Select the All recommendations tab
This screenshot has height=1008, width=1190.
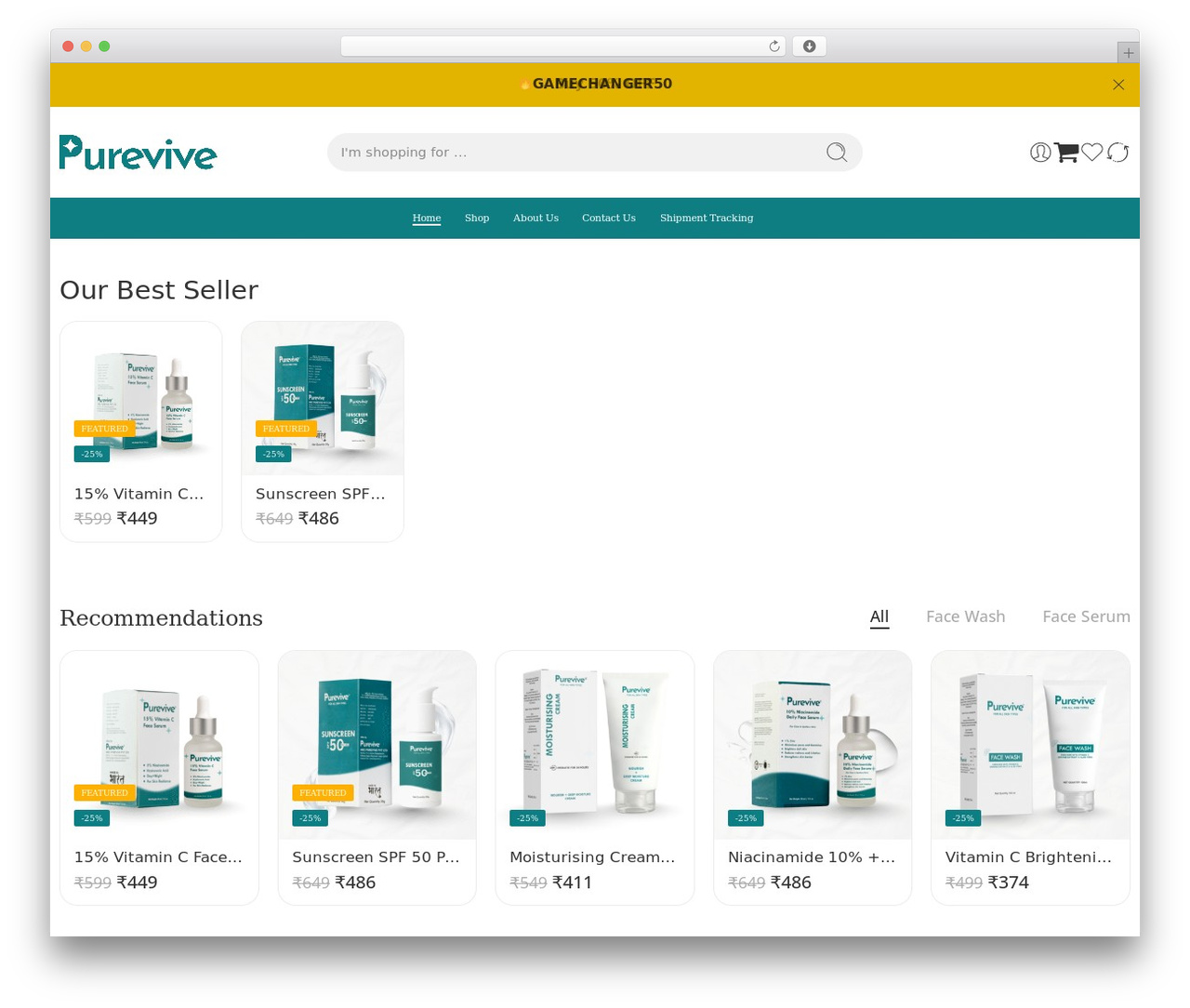879,617
